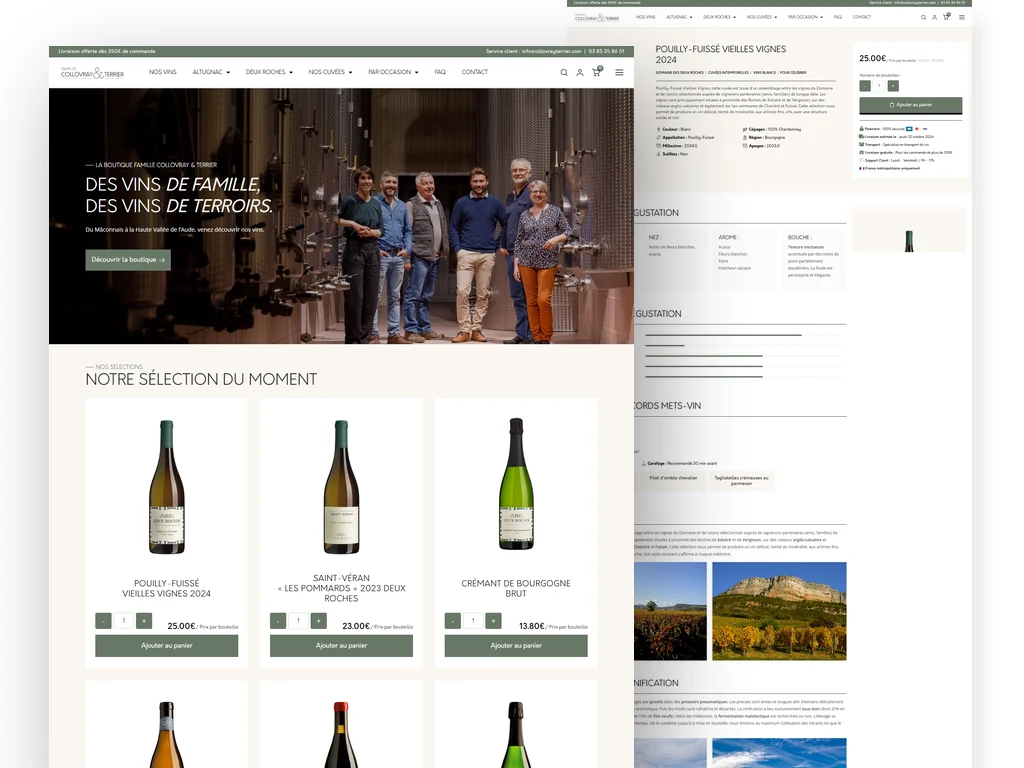Open shopping cart icon in front page header
This screenshot has height=768, width=1024.
596,72
